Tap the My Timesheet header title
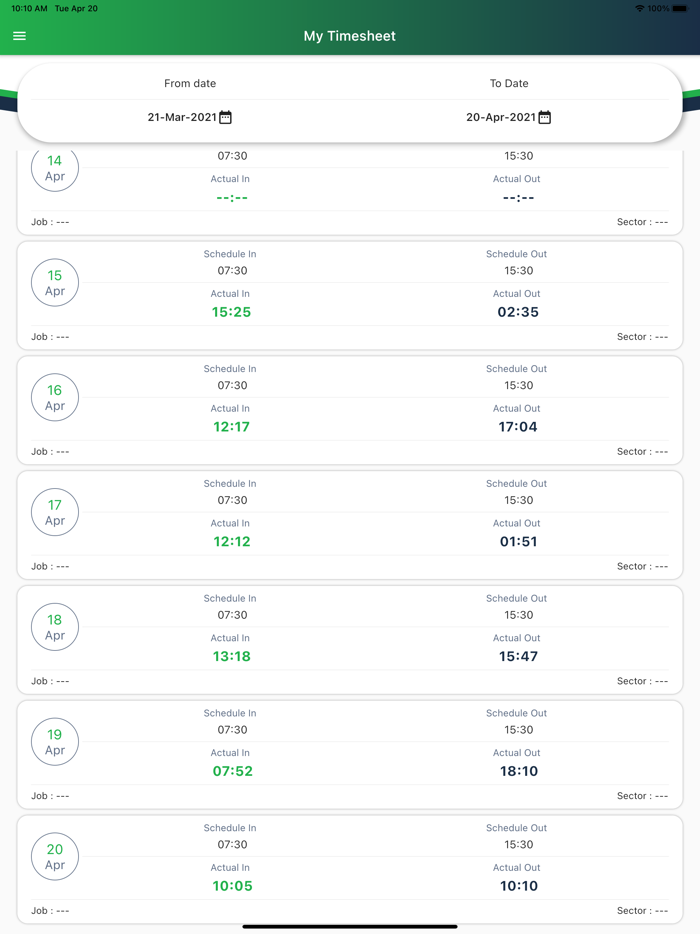This screenshot has height=934, width=700. (x=350, y=36)
